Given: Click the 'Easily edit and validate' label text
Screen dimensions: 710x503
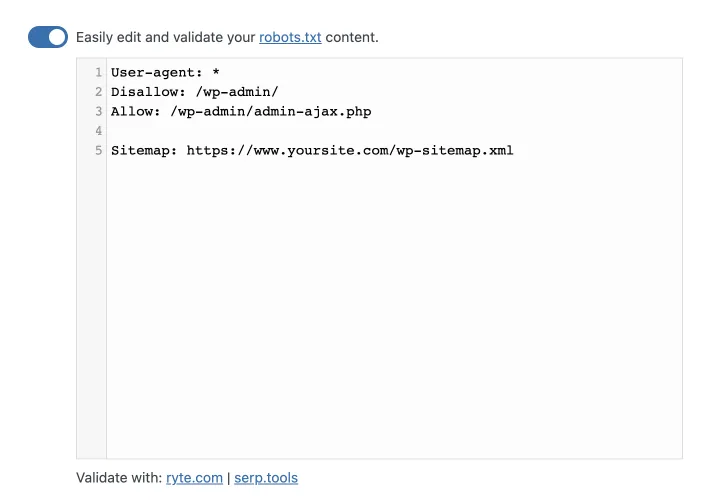Looking at the screenshot, I should [x=166, y=37].
